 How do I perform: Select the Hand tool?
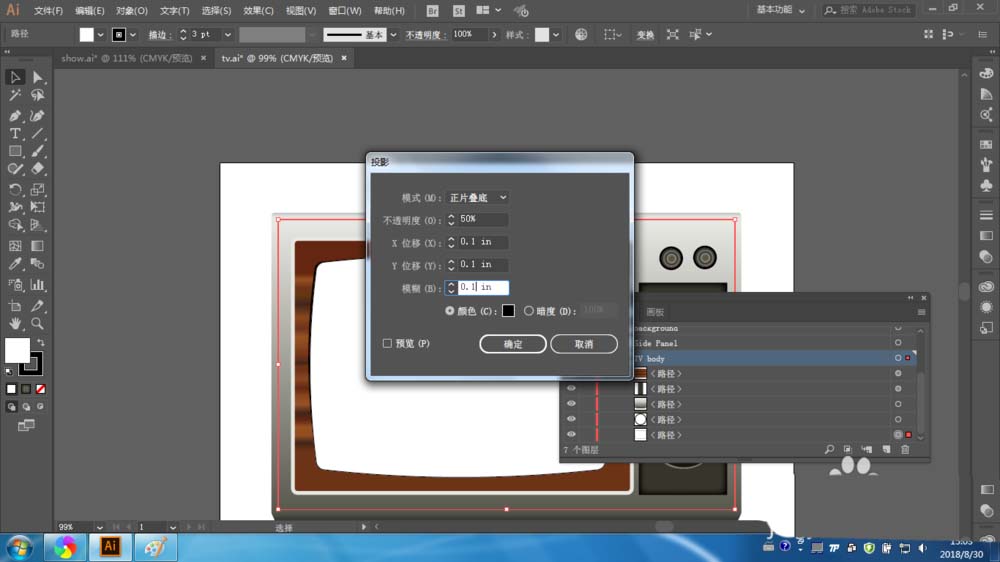[x=15, y=324]
